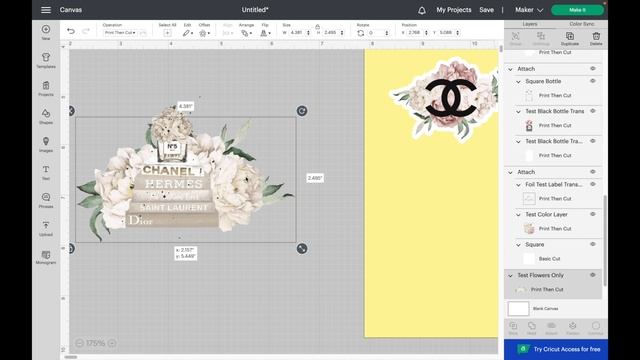The width and height of the screenshot is (640, 360).
Task: Select the Chanel logo flower image
Action: click(446, 99)
